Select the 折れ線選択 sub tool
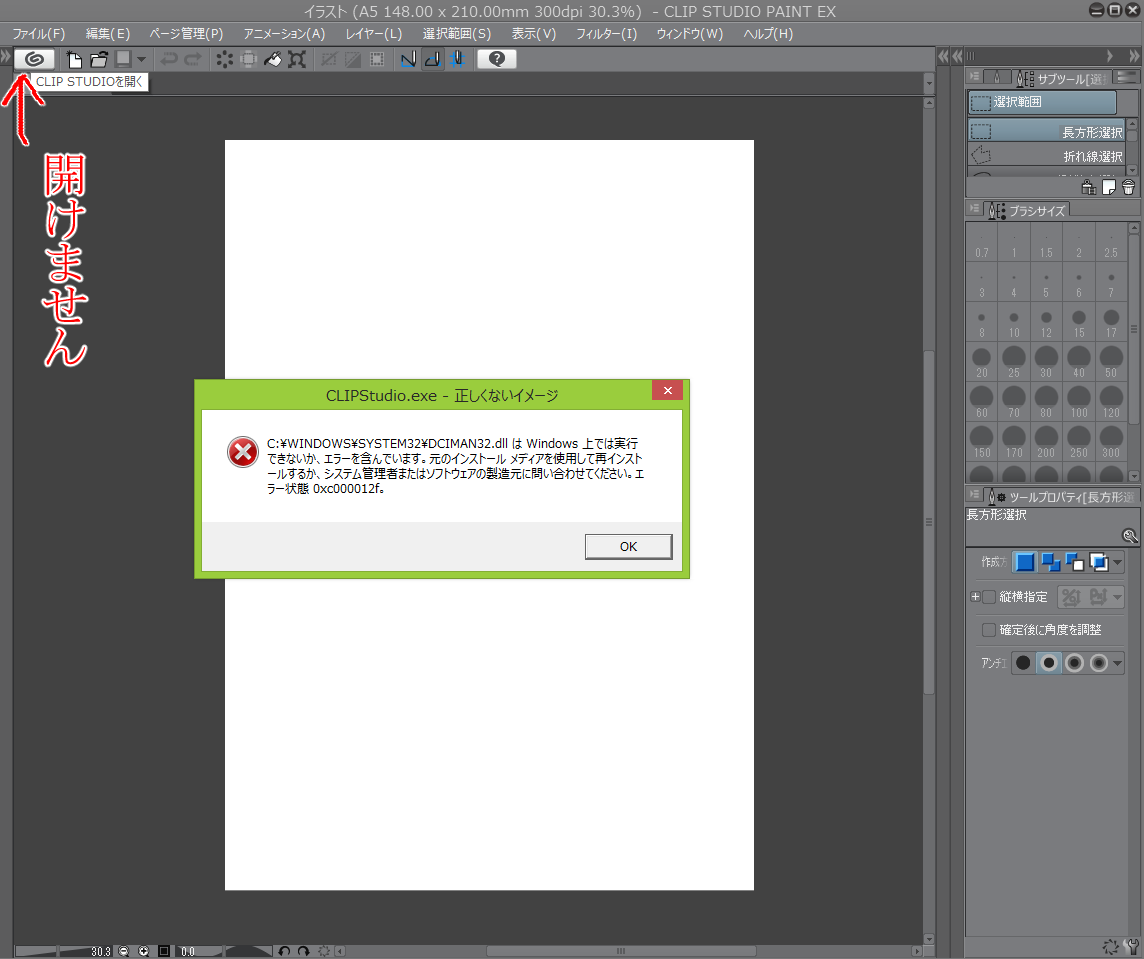This screenshot has width=1144, height=959. click(x=1048, y=155)
